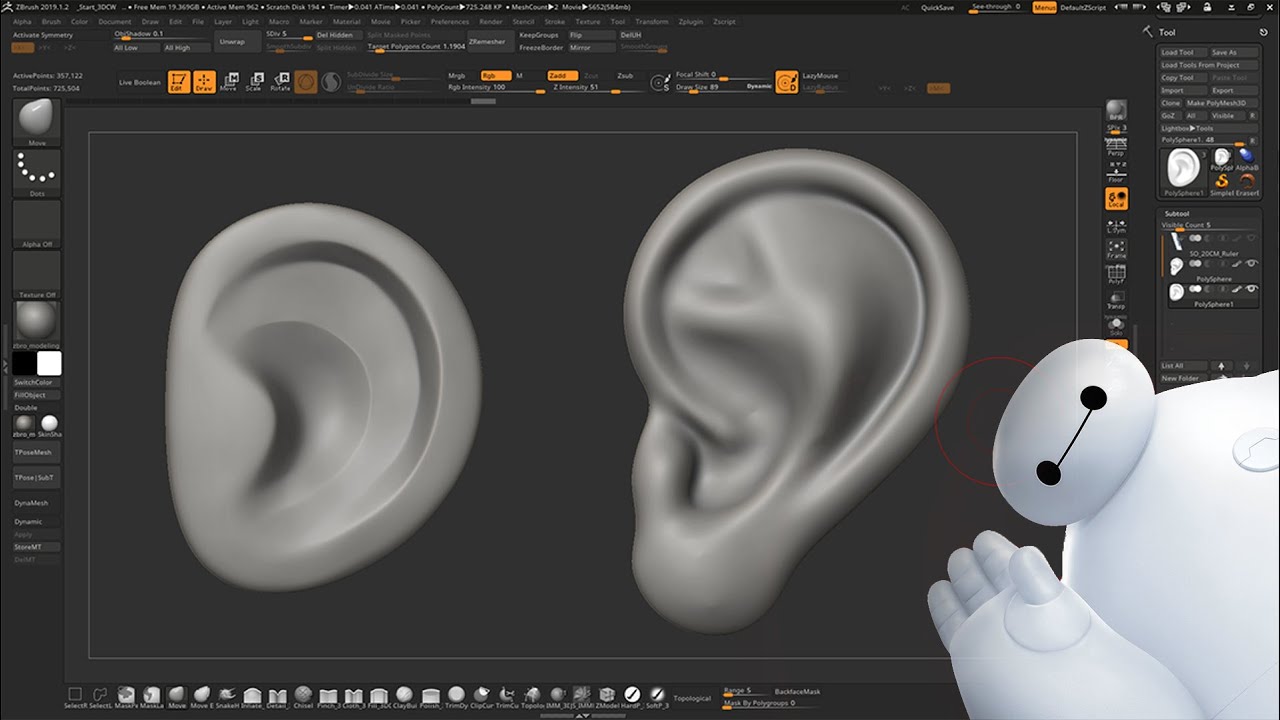1280x720 pixels.
Task: Choose the ClipCurve brush
Action: point(482,697)
